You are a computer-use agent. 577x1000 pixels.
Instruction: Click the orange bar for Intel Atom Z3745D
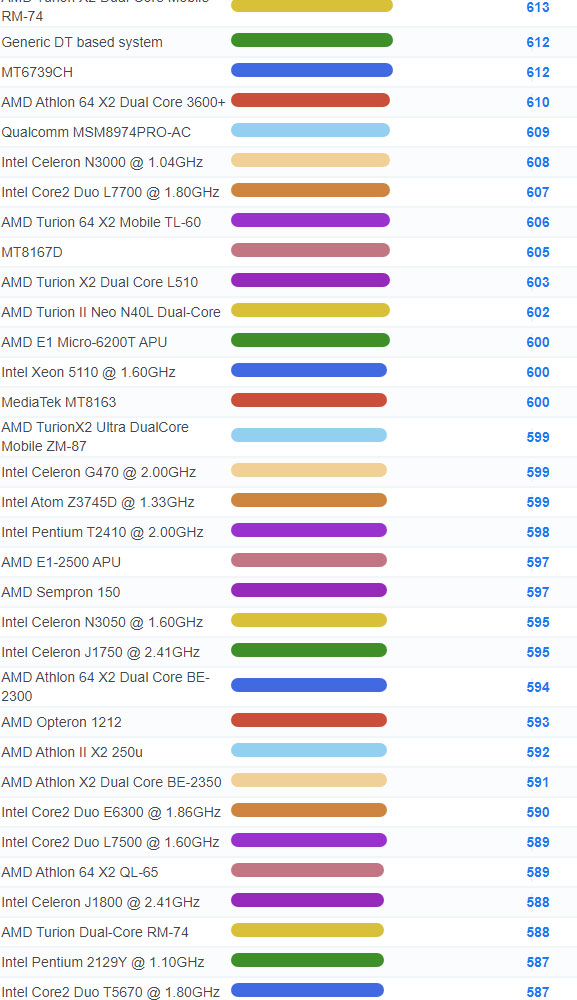coord(309,500)
